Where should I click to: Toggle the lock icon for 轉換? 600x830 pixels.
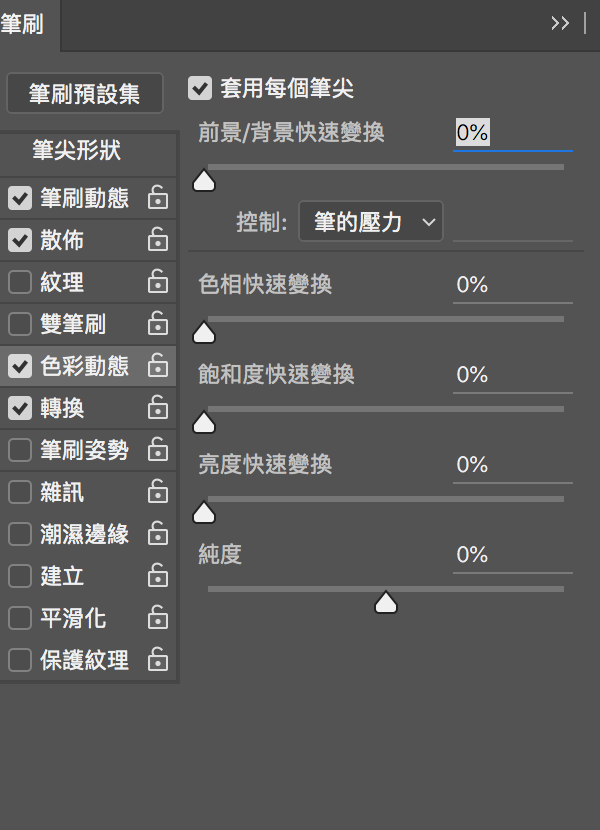coord(158,408)
